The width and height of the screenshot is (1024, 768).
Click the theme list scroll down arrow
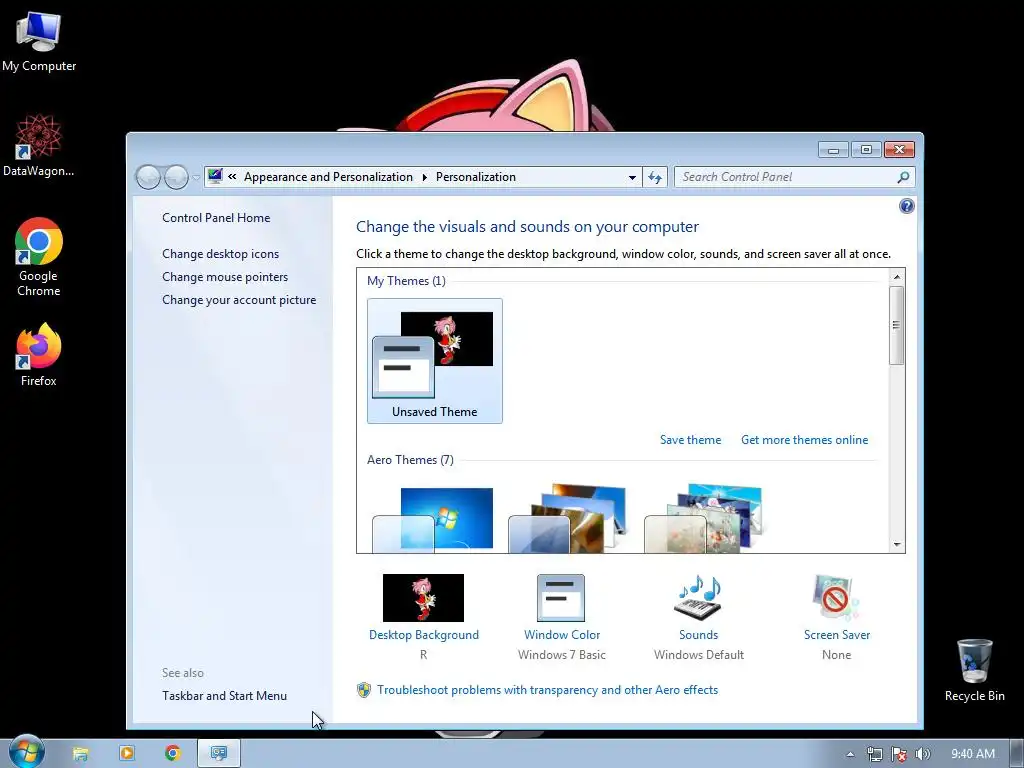(897, 545)
